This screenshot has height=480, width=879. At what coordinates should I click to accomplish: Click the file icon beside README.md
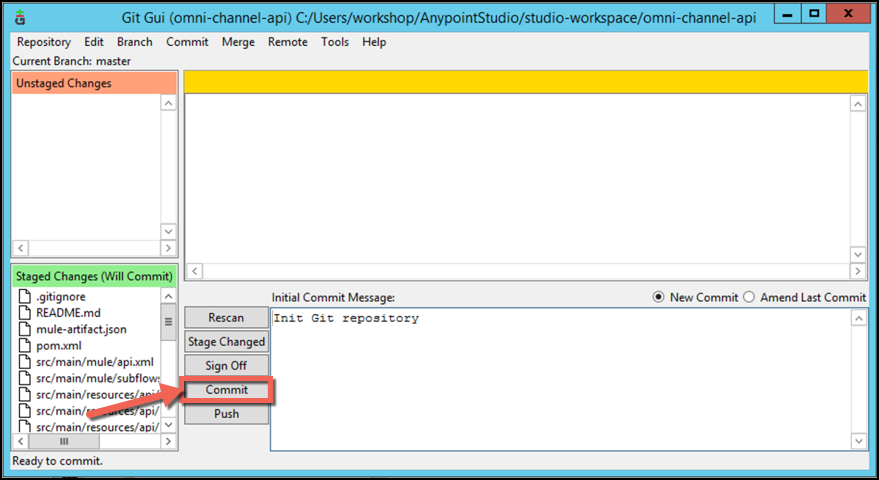(x=25, y=313)
